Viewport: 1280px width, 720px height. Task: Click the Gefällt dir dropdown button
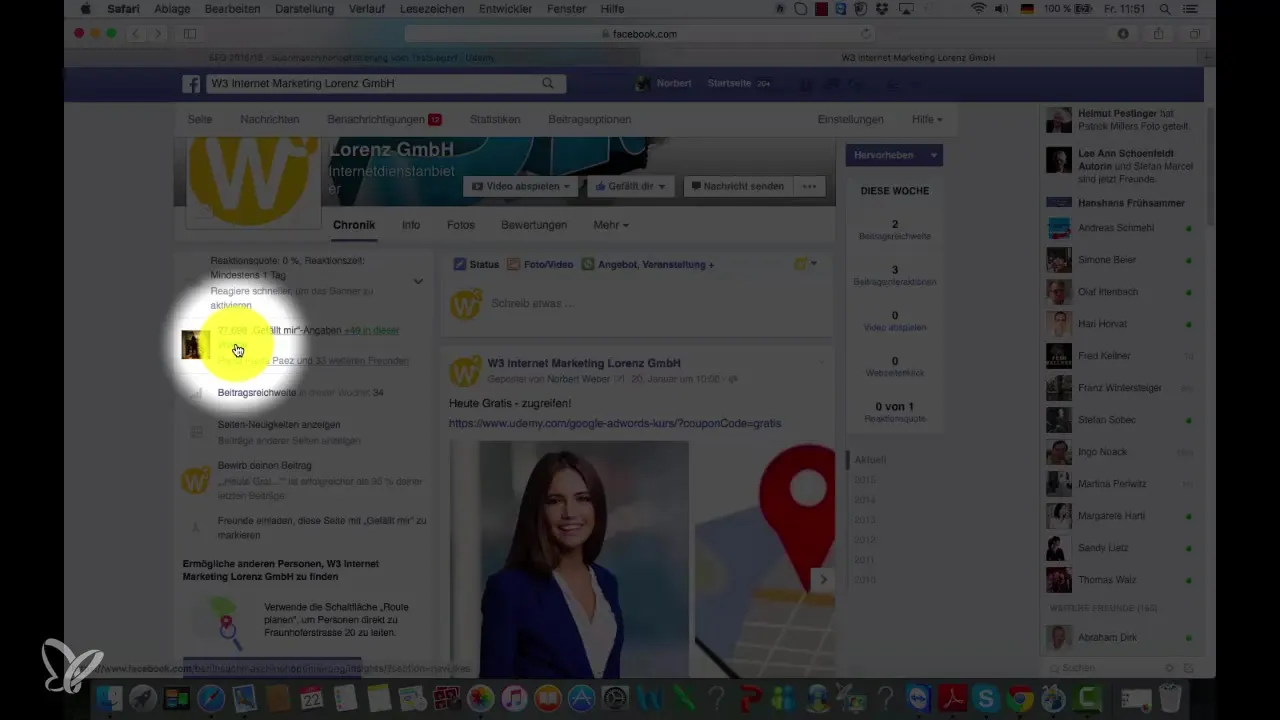[631, 186]
